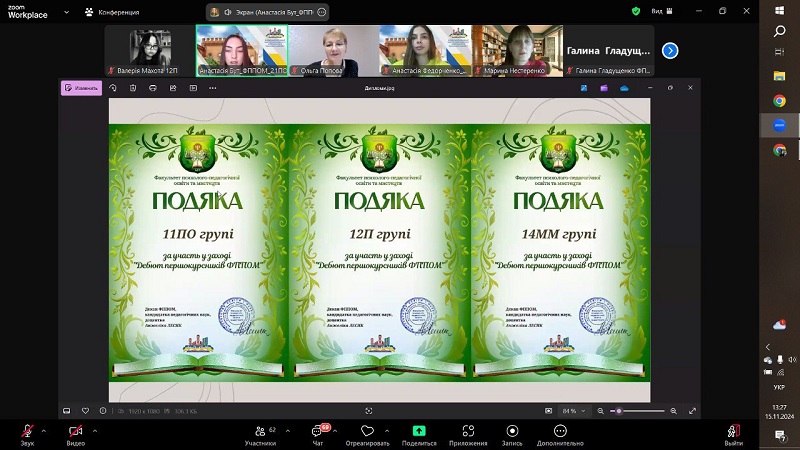Open Task View icon in taskbar
This screenshot has height=450, width=800.
point(780,52)
